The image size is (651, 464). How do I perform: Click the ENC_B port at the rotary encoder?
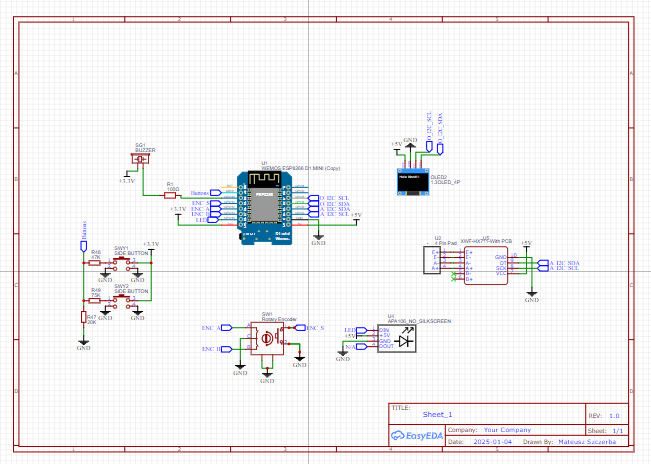(226, 349)
